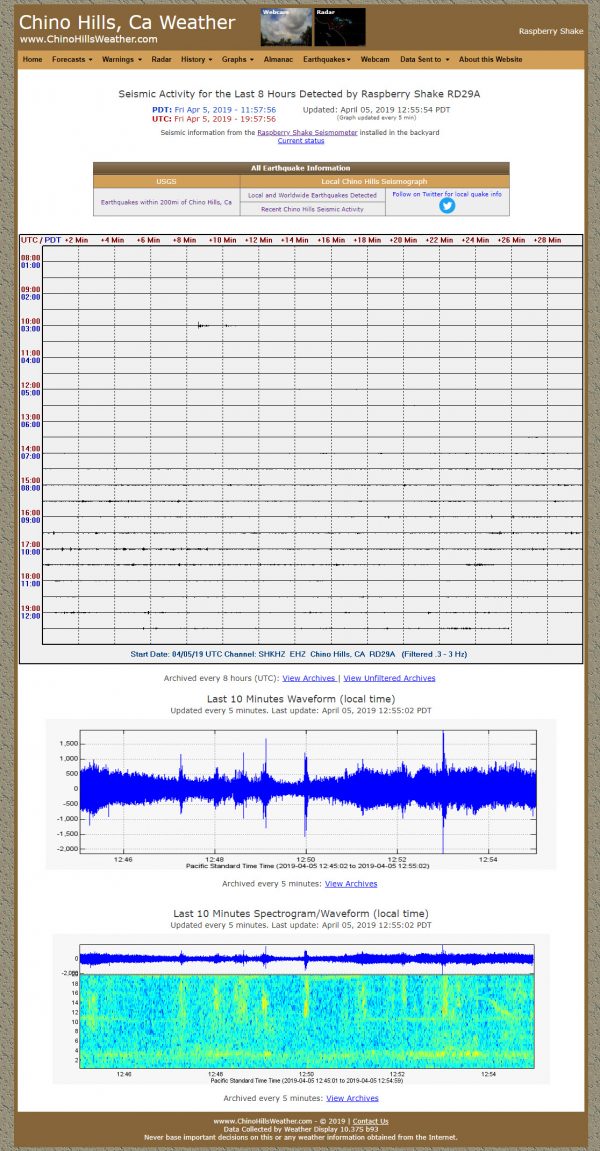The image size is (600, 1151).
Task: Click the All Earthquake Information table header
Action: pos(301,168)
